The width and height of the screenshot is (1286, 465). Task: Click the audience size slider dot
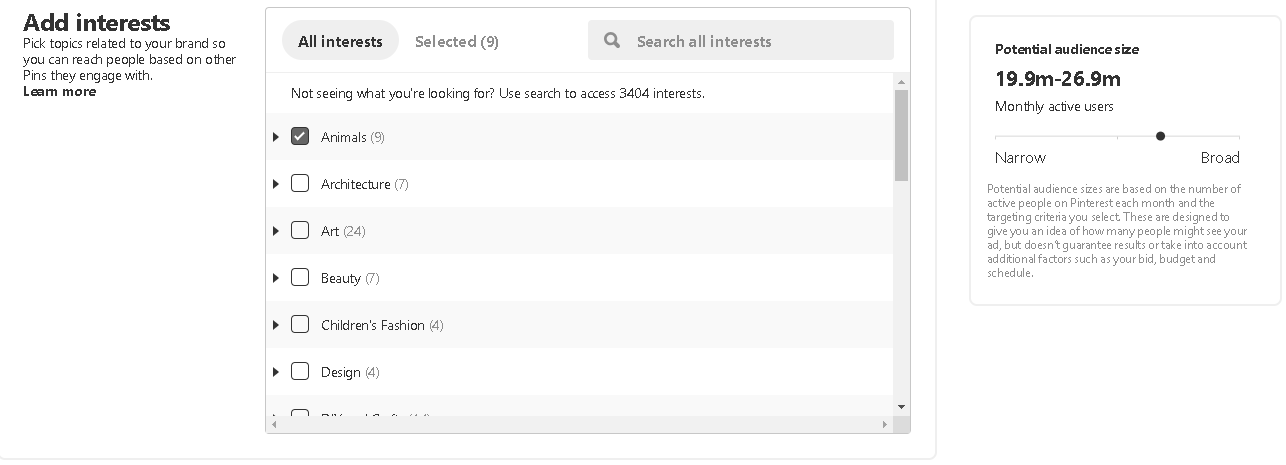[x=1160, y=136]
